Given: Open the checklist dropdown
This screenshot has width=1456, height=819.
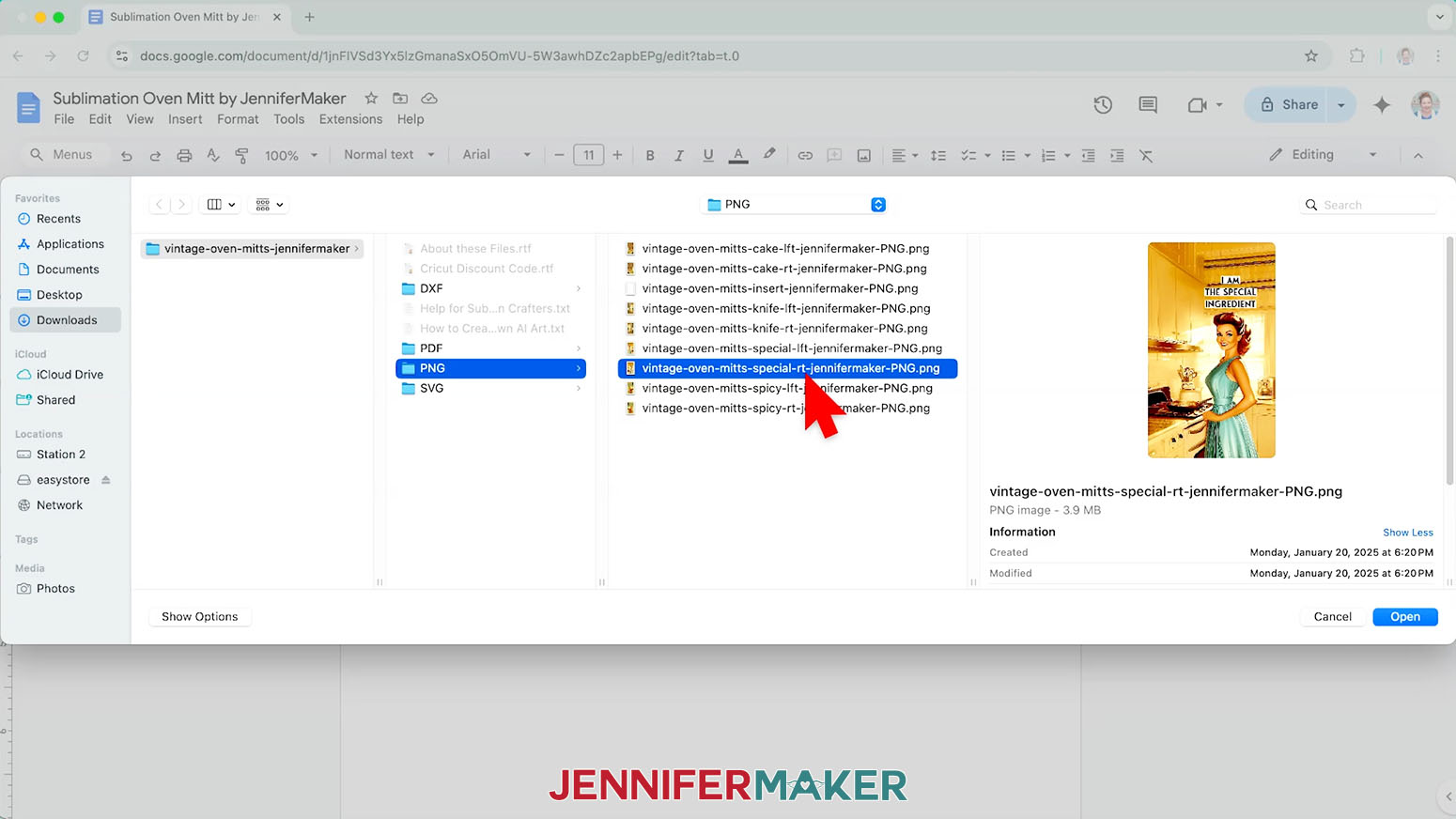Looking at the screenshot, I should click(x=976, y=156).
